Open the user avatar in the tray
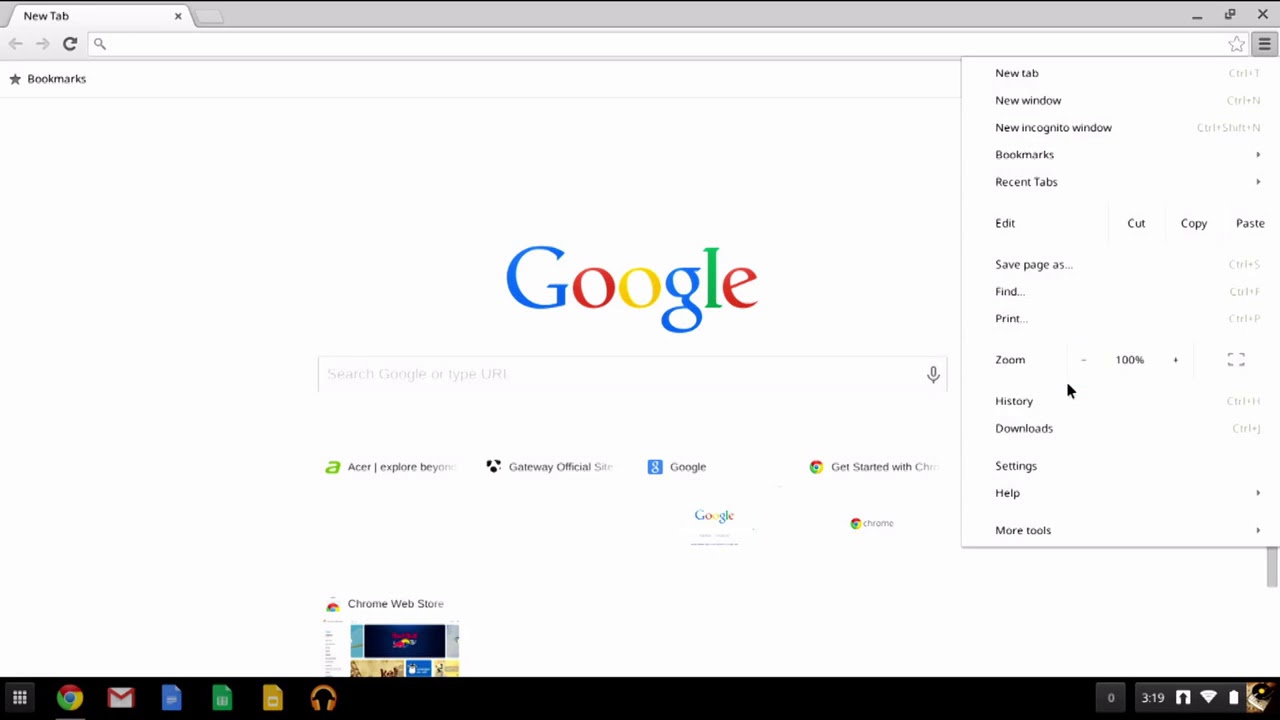The image size is (1280, 720). point(1261,698)
